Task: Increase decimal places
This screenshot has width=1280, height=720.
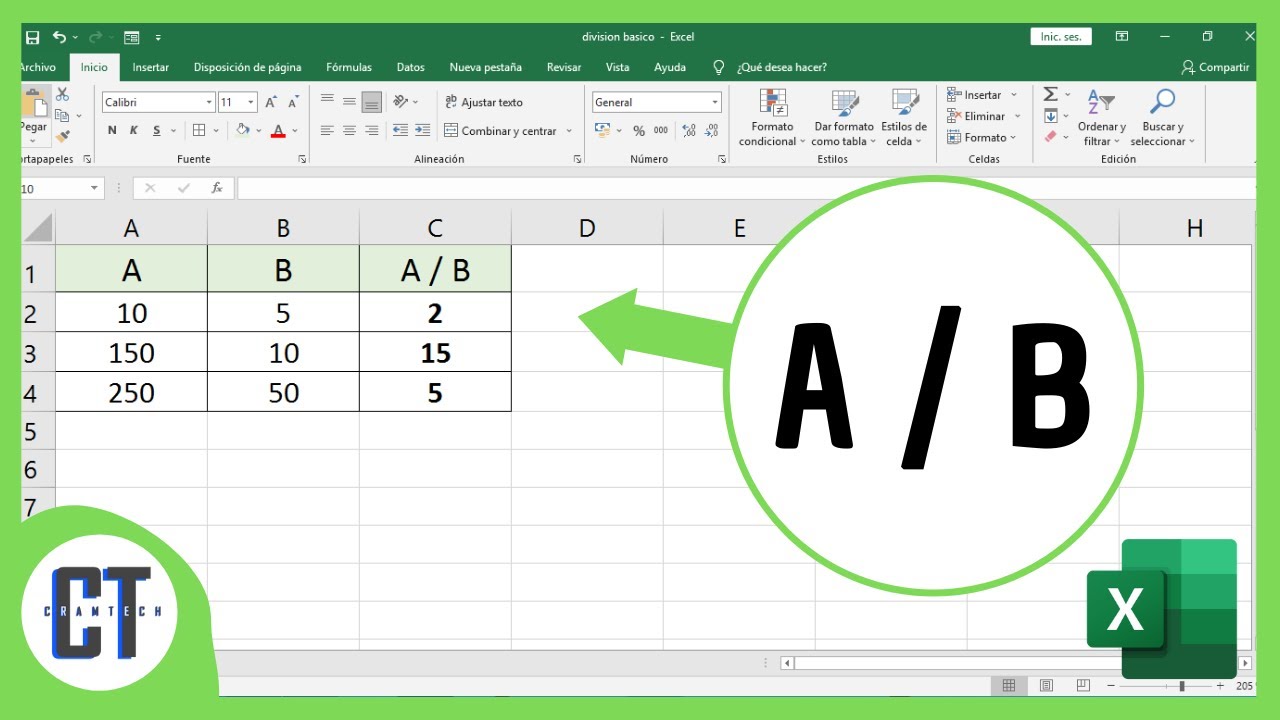Action: (687, 131)
